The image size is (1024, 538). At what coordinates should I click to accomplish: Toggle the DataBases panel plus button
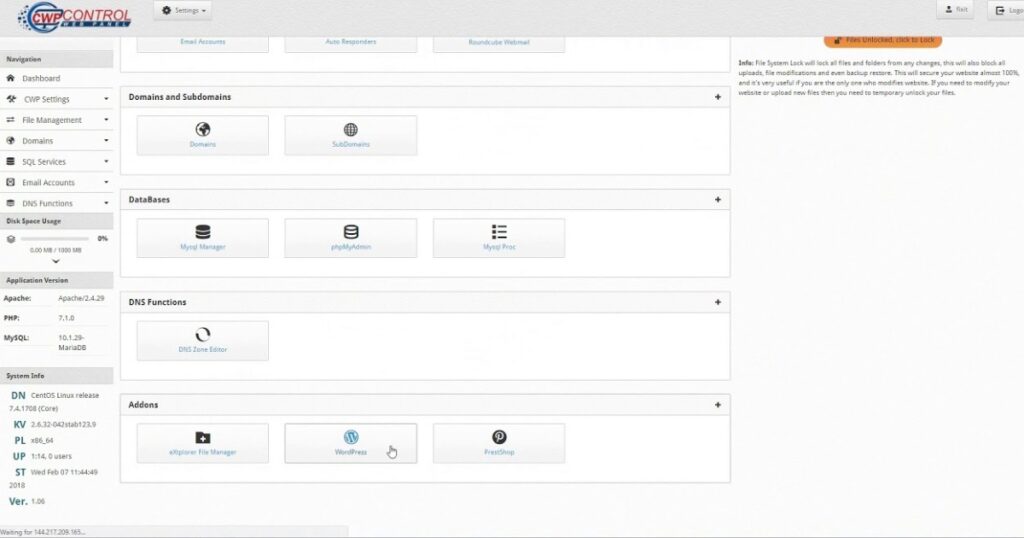point(718,199)
